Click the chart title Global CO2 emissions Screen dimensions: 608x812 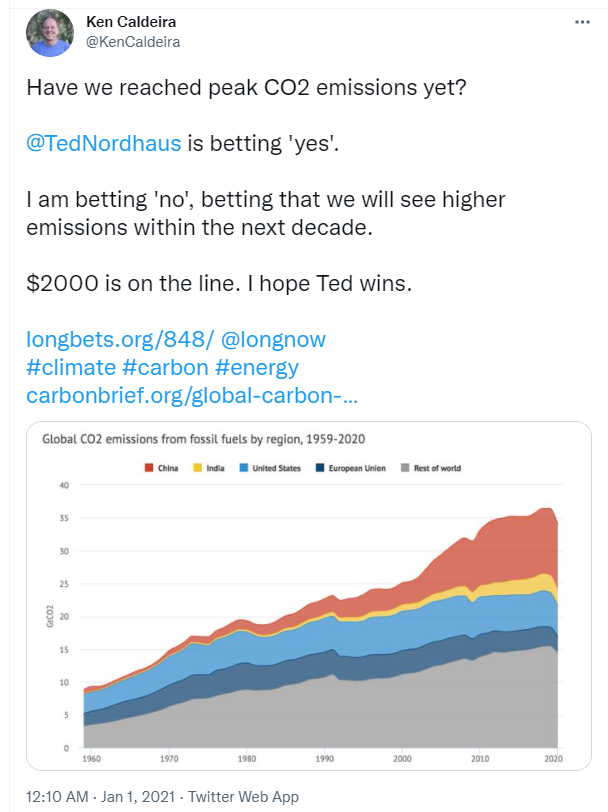[x=204, y=439]
